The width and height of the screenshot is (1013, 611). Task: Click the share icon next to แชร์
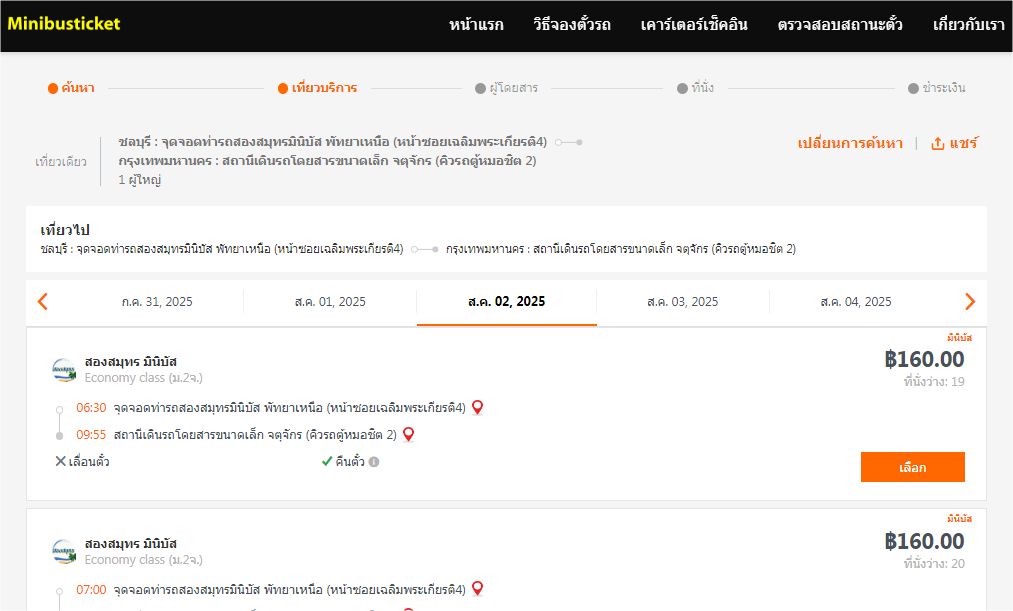pyautogui.click(x=937, y=143)
